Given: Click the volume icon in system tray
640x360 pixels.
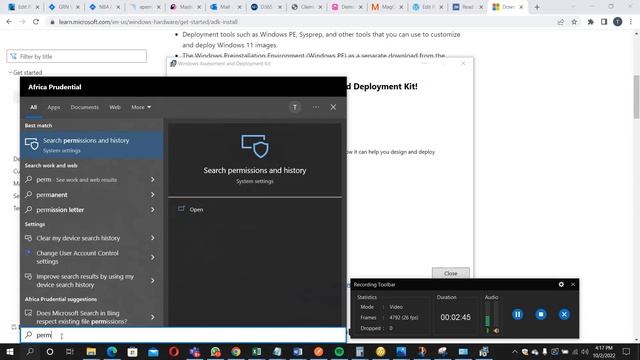Looking at the screenshot, I should click(x=585, y=351).
